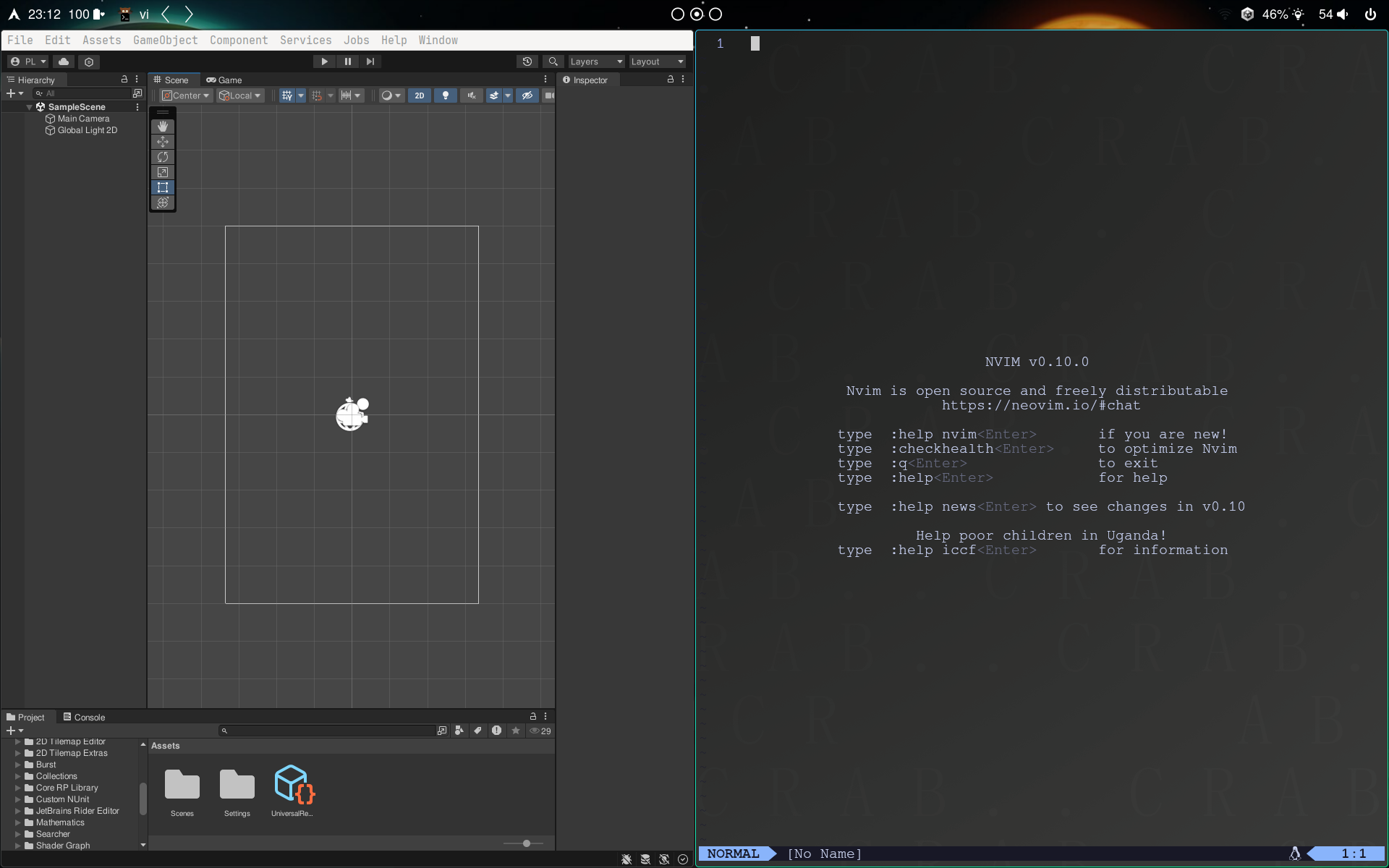This screenshot has height=868, width=1389.
Task: Switch to the Game tab
Action: coord(224,80)
